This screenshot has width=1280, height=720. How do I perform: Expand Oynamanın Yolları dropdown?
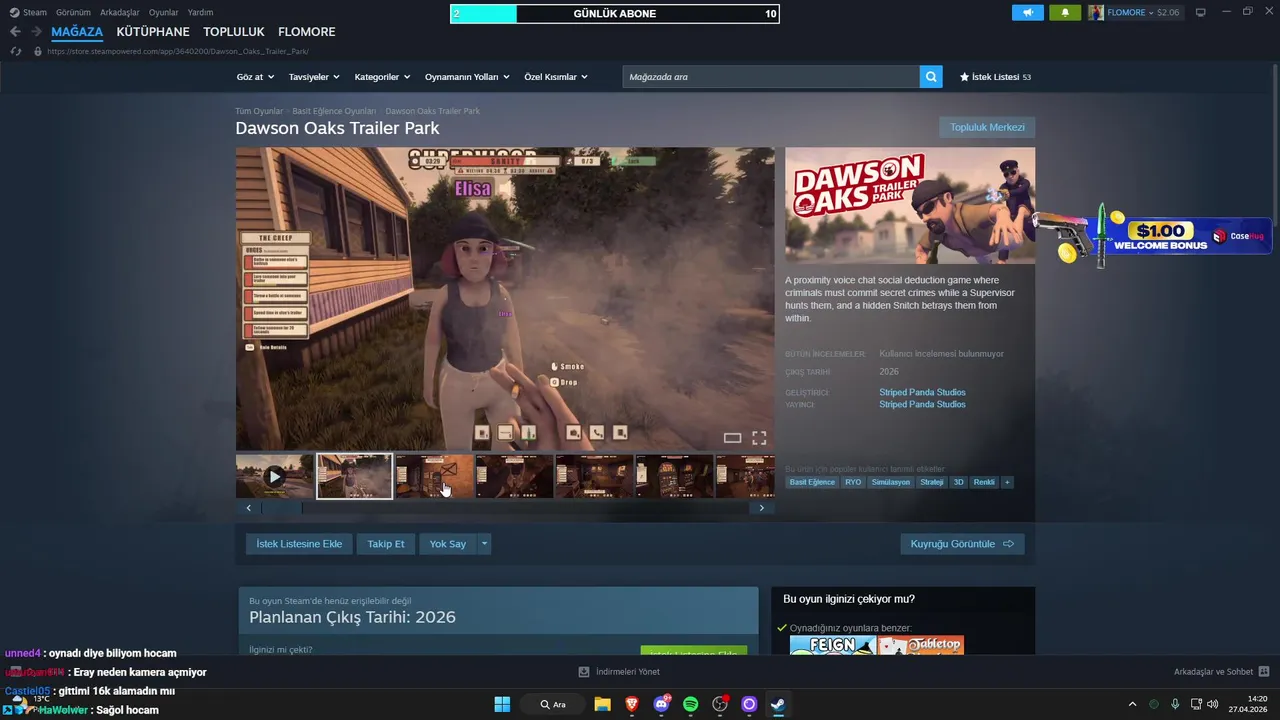467,77
